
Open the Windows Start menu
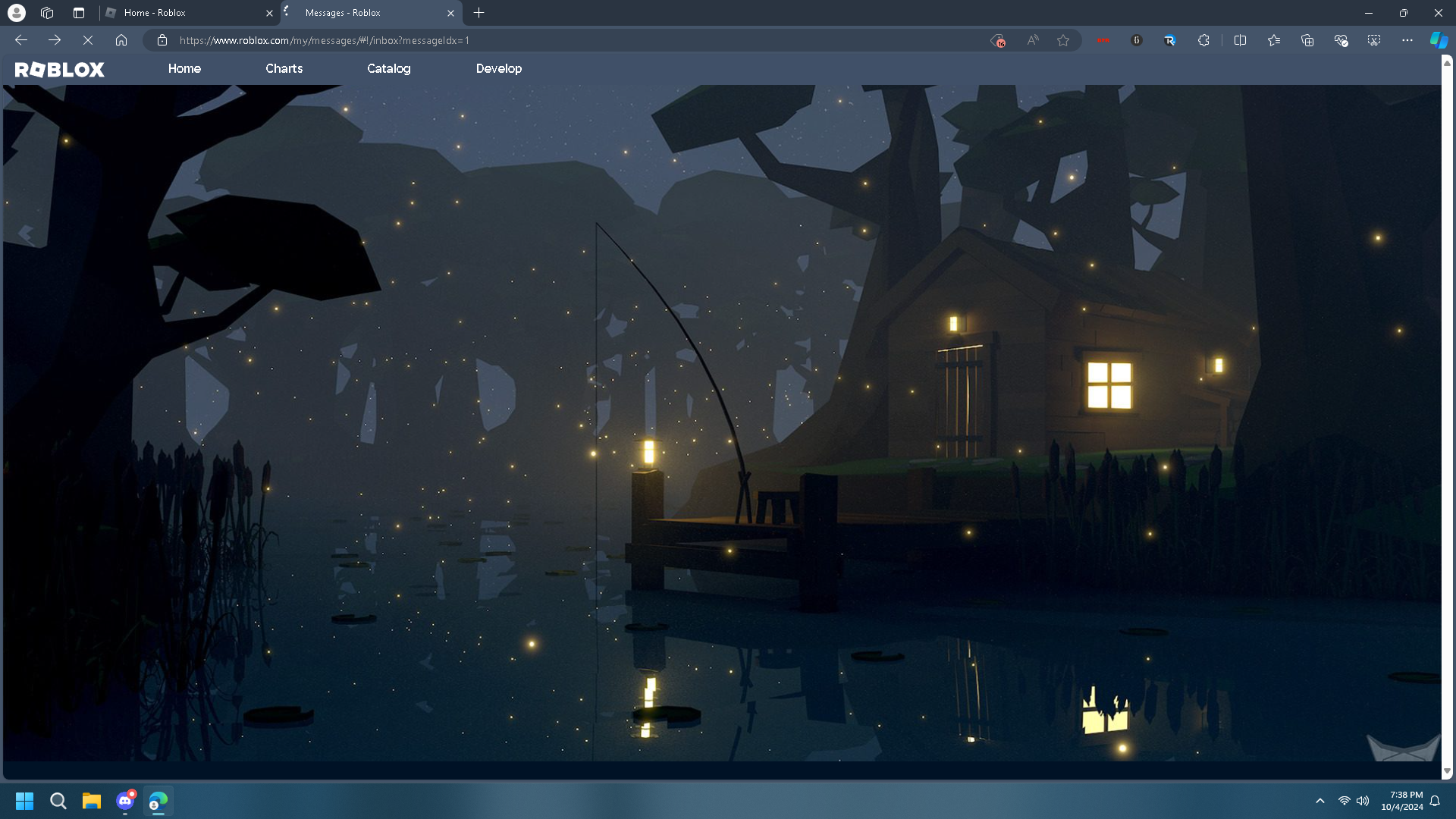click(x=25, y=801)
